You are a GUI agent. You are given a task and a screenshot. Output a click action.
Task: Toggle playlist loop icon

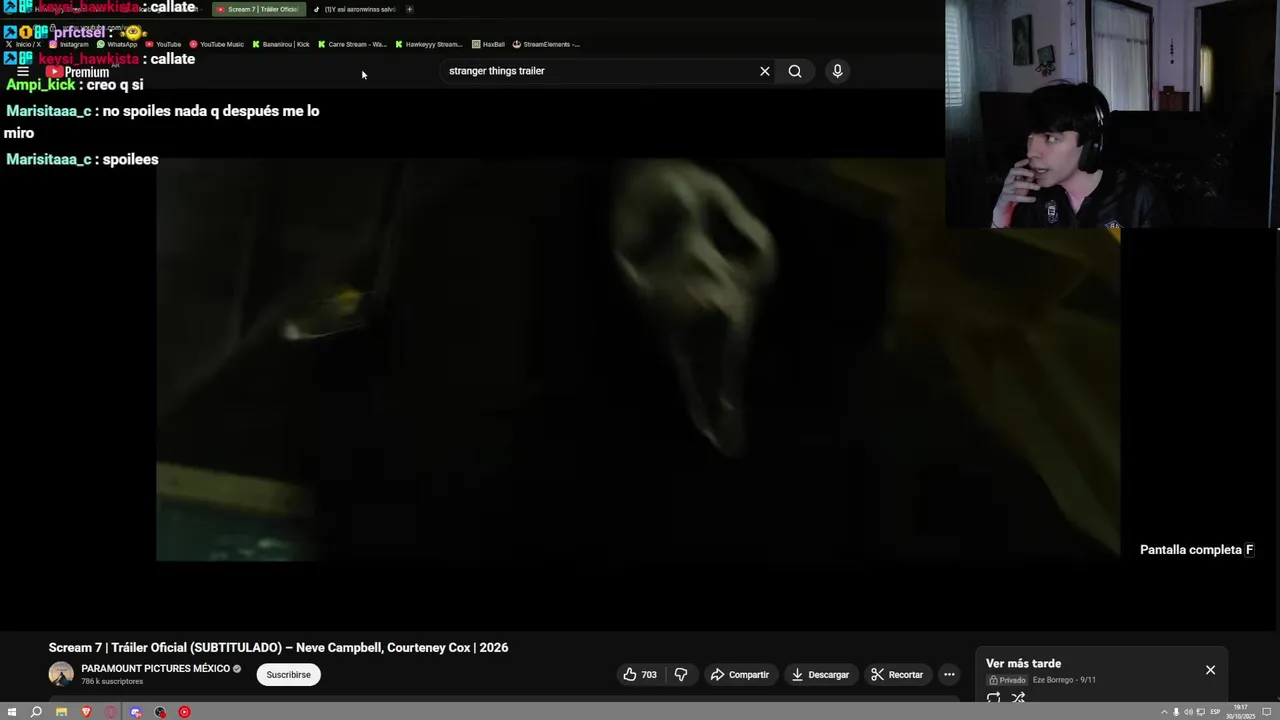pyautogui.click(x=993, y=698)
